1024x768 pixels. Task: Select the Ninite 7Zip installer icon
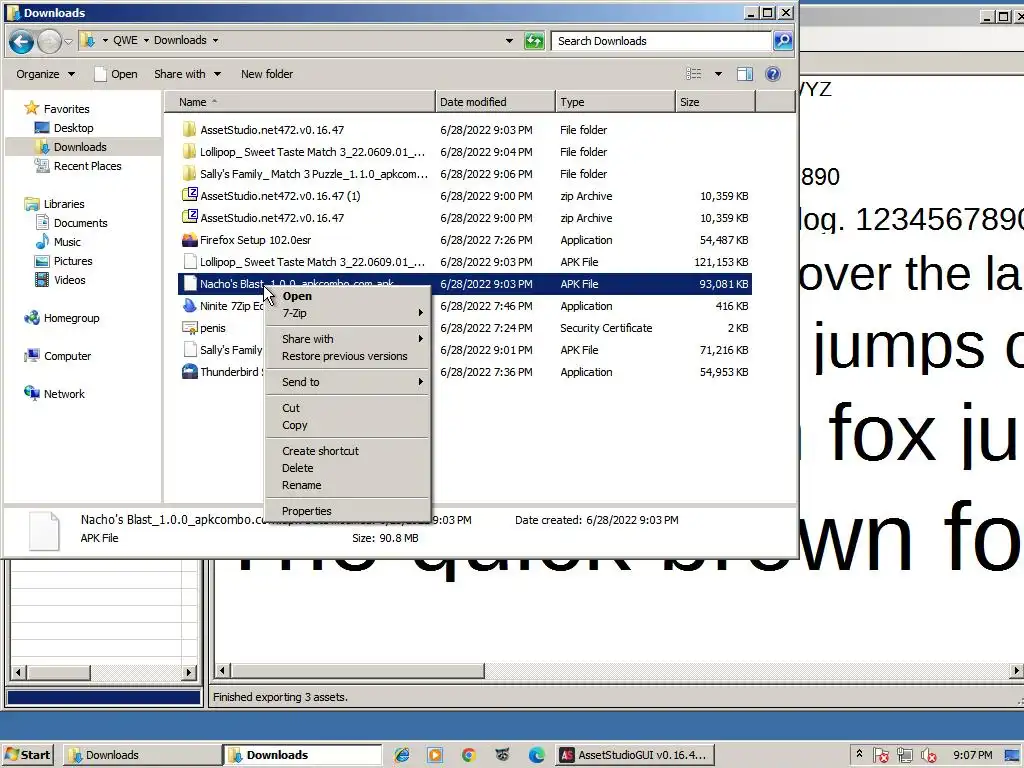tap(189, 306)
